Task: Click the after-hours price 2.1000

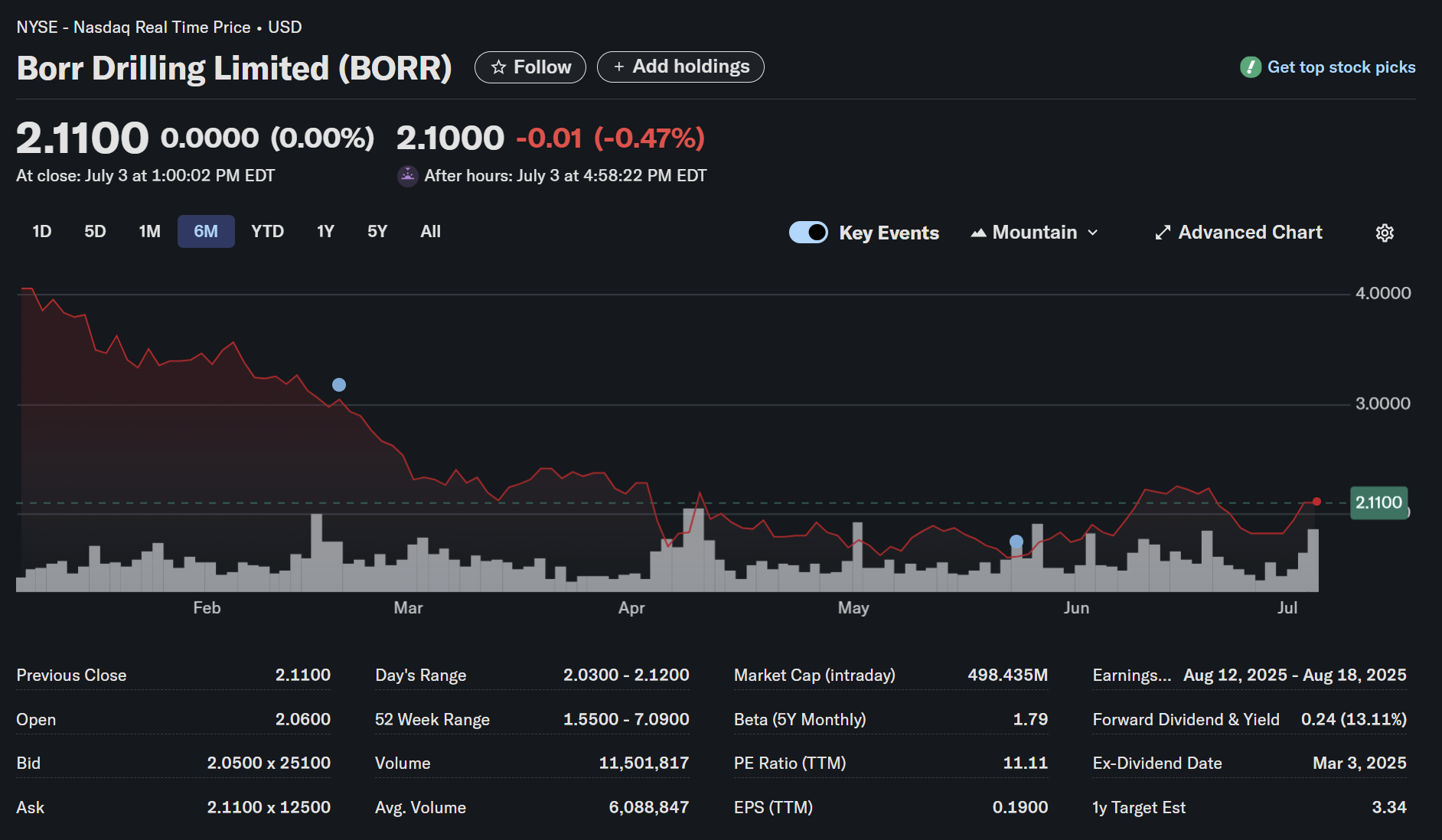Action: click(450, 138)
